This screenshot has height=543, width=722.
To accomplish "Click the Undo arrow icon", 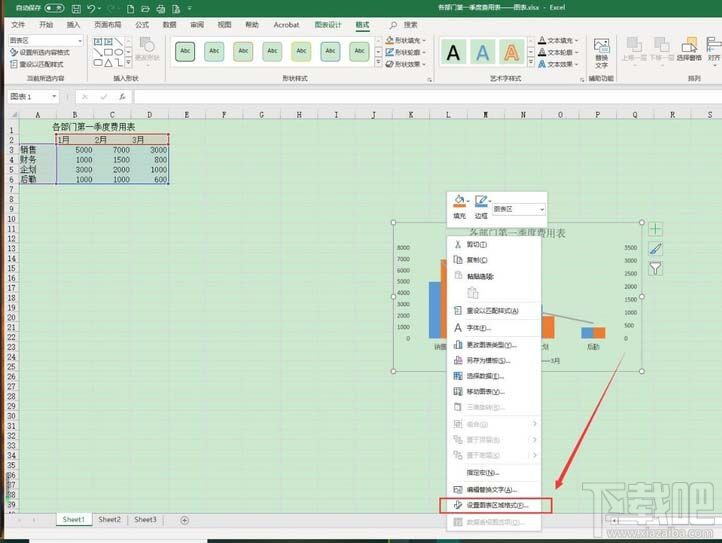I will coord(91,8).
